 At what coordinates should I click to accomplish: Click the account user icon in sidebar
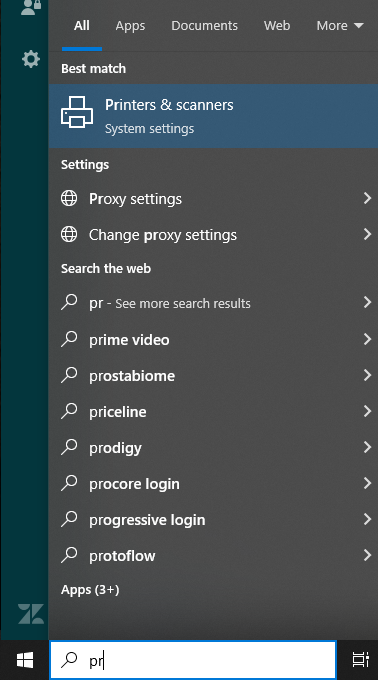coord(30,7)
